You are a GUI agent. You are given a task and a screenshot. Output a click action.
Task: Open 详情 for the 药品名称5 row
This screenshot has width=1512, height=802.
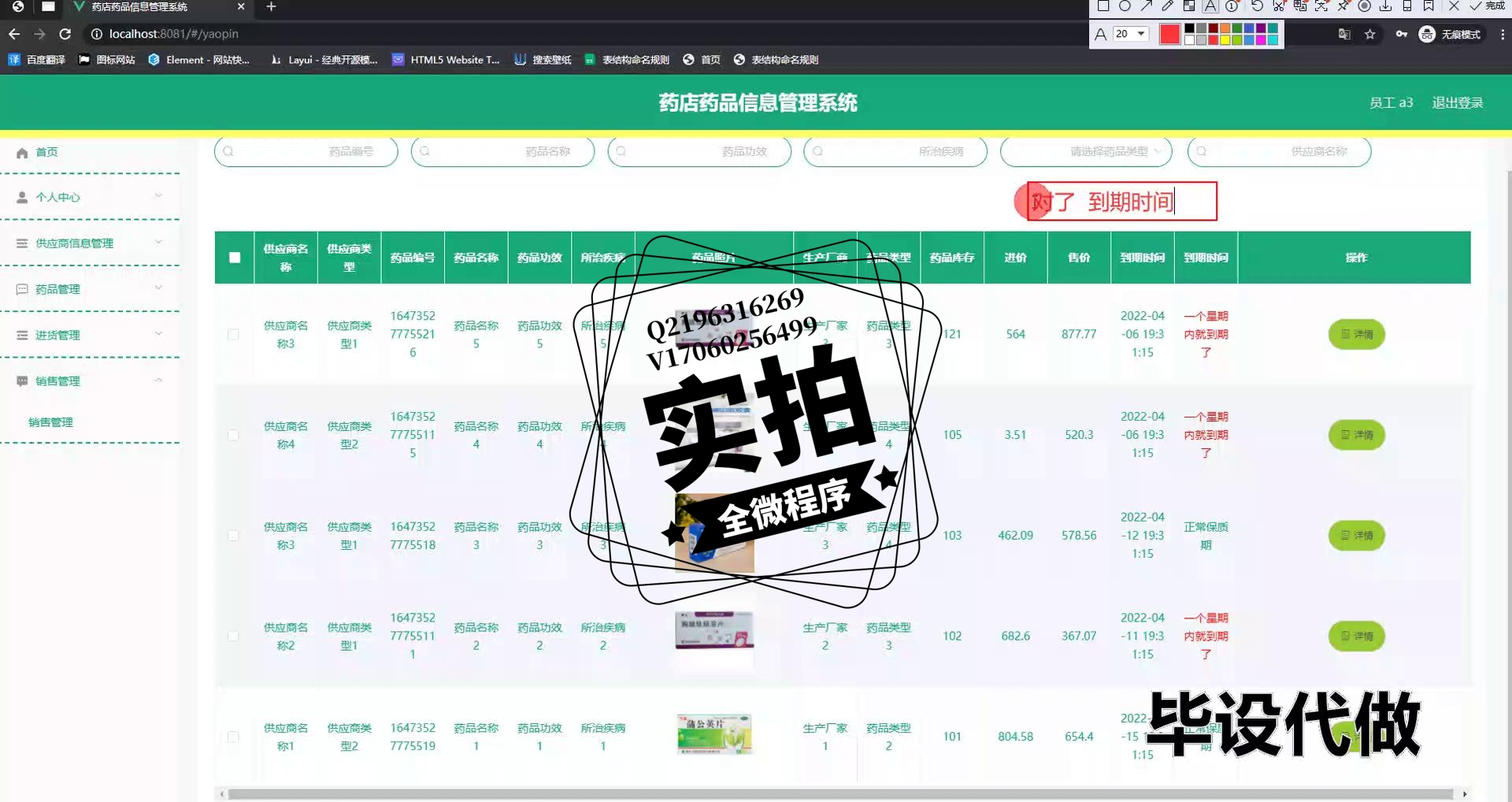[x=1356, y=334]
